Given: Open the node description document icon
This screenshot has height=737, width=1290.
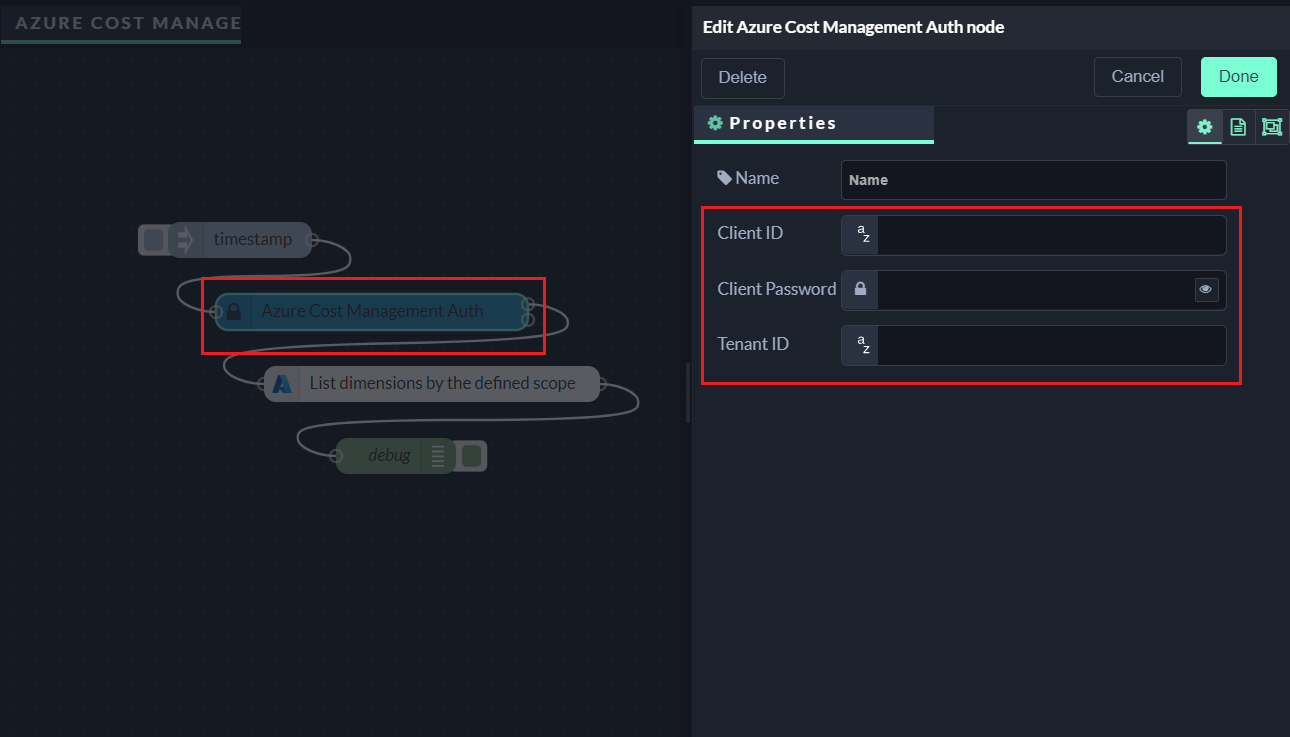Looking at the screenshot, I should 1238,127.
